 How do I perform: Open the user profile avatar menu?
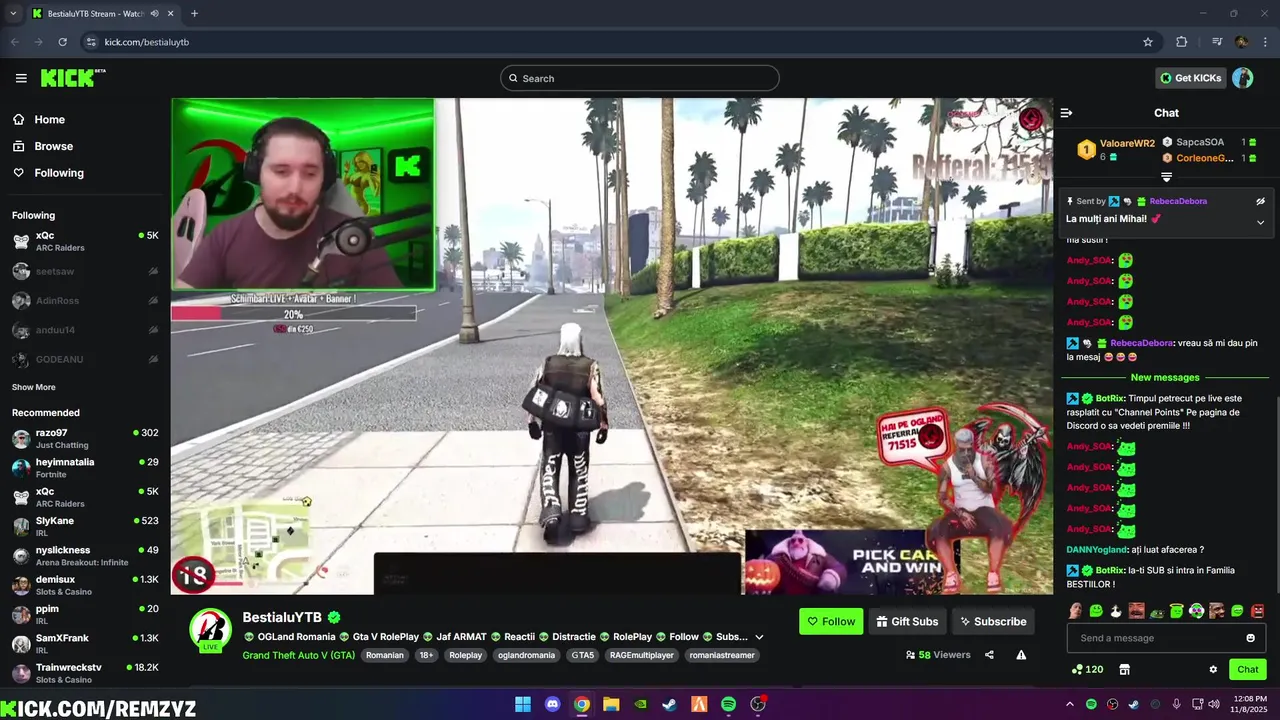[1242, 78]
